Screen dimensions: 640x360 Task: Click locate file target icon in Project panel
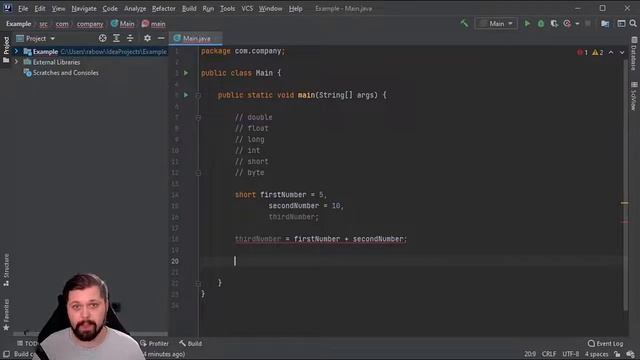coord(102,38)
